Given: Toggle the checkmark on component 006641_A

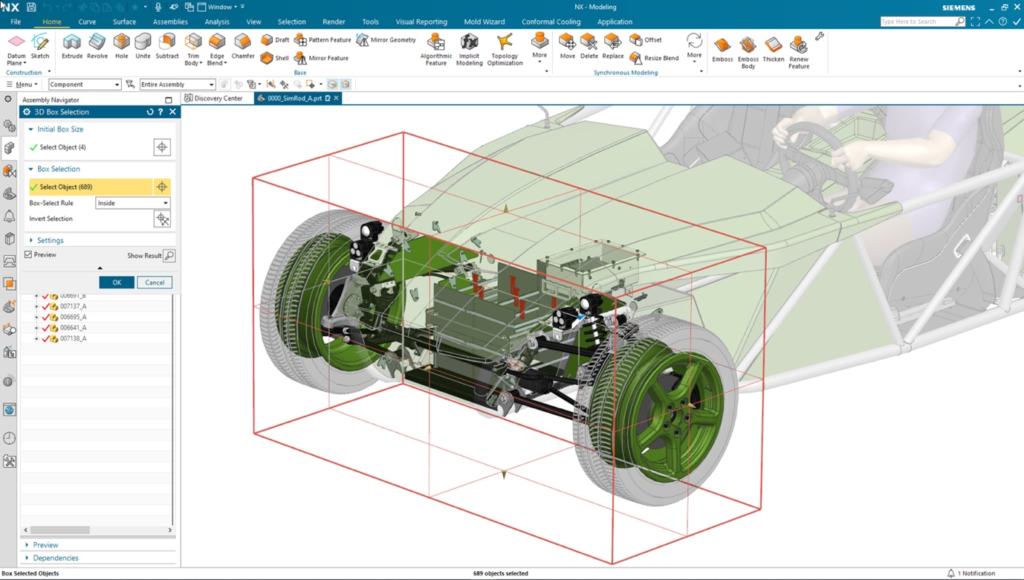Looking at the screenshot, I should [45, 326].
